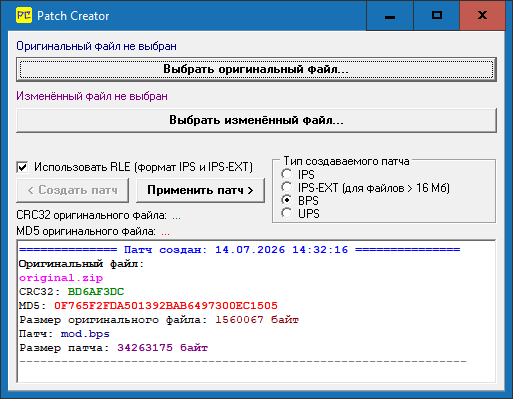Minimize the Patch Creator window
513x399 pixels.
coord(390,16)
